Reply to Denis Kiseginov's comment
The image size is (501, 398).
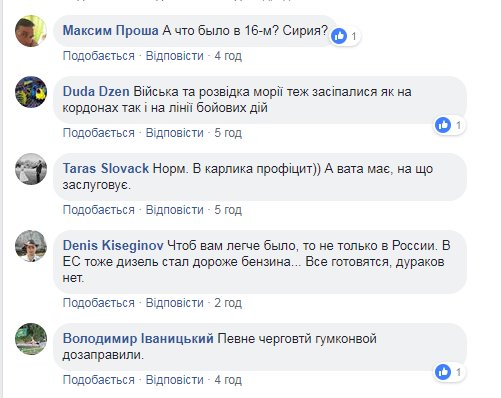pos(175,303)
